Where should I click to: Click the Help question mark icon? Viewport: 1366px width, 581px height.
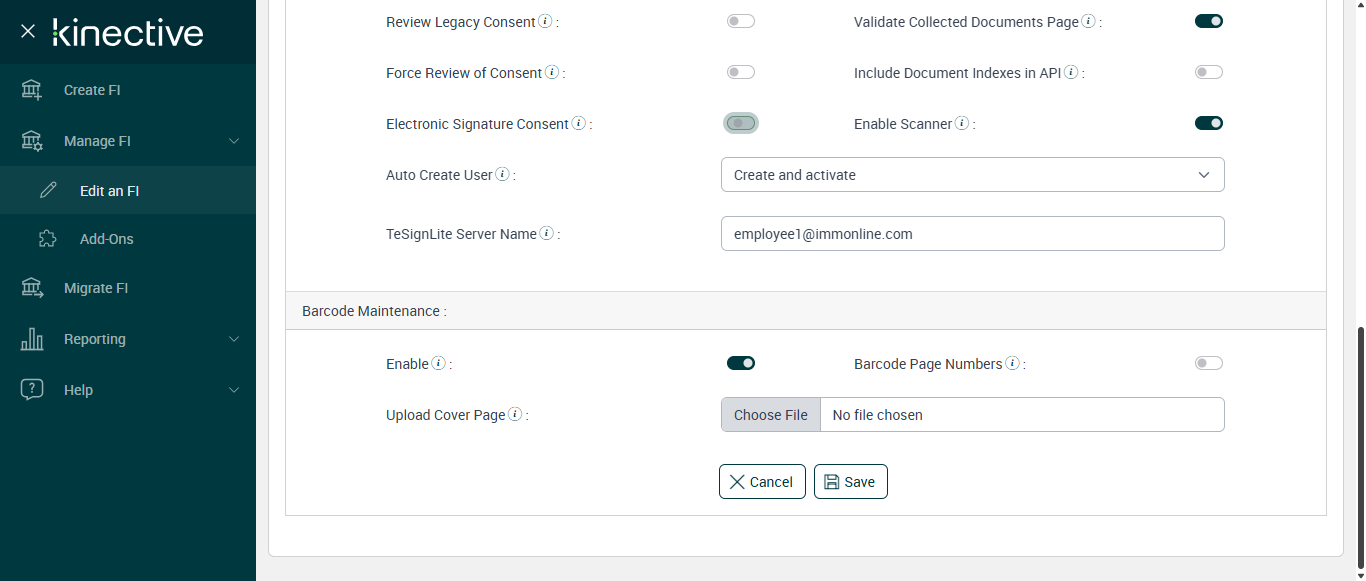[x=32, y=390]
